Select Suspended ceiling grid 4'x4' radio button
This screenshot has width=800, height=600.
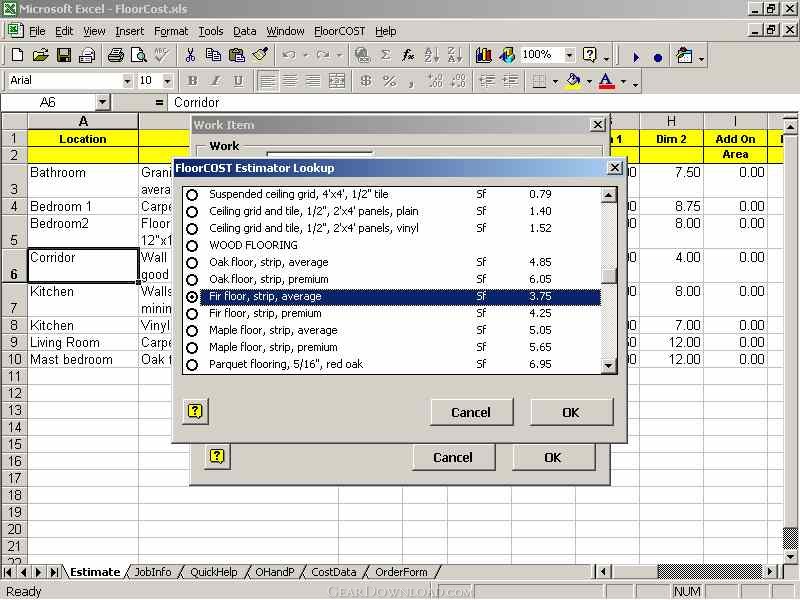(192, 194)
